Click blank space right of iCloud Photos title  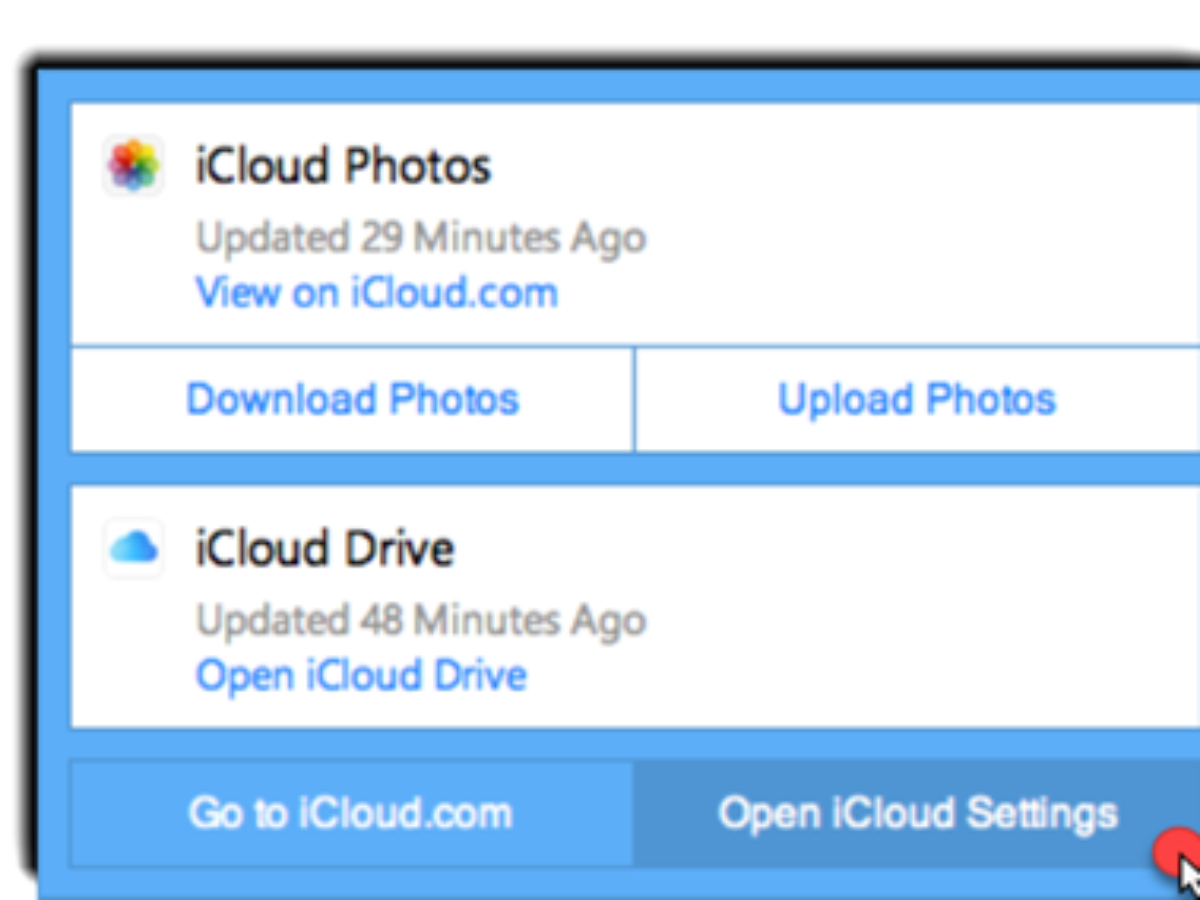[850, 166]
